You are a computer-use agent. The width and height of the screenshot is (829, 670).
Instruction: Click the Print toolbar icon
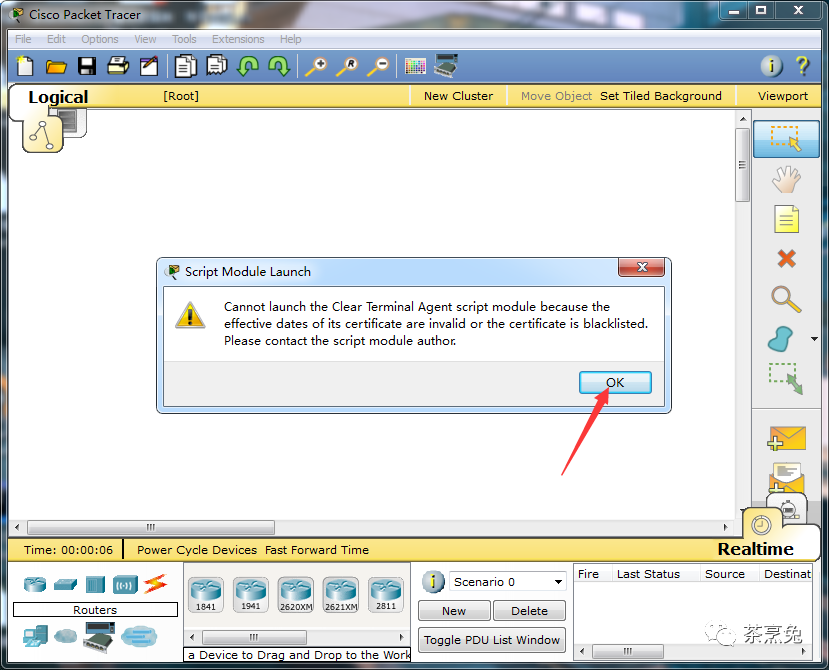[x=118, y=66]
